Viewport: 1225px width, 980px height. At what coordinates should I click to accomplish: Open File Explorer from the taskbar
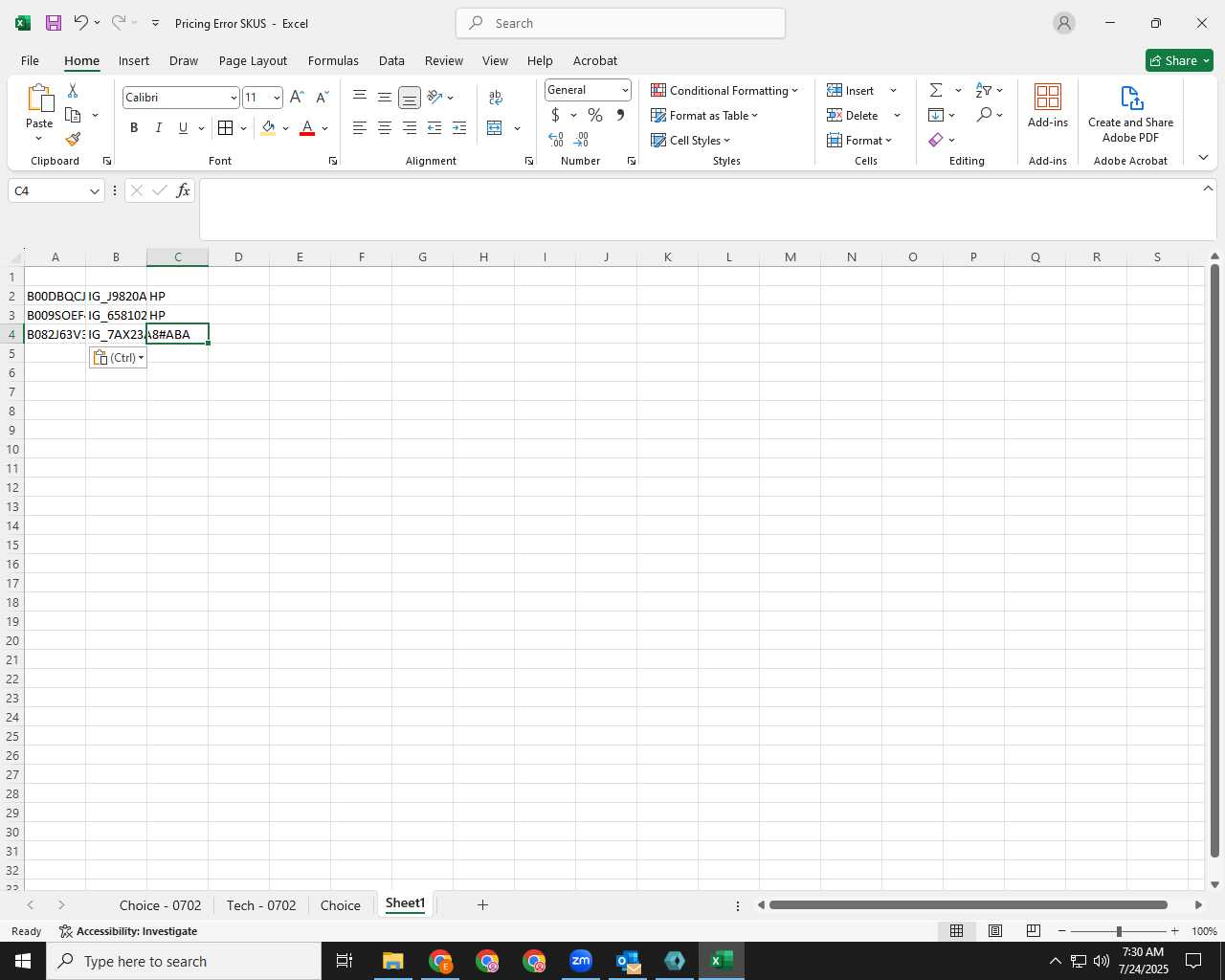click(x=393, y=961)
